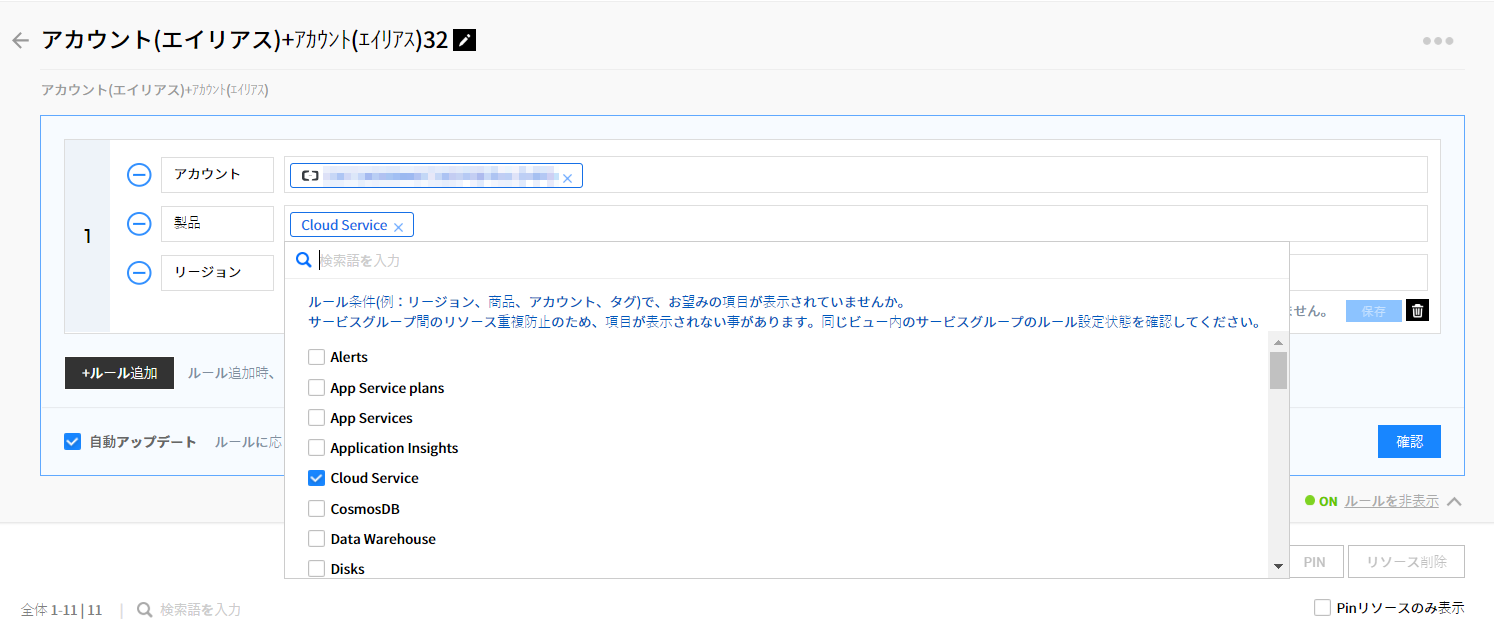1494x626 pixels.
Task: Check the Alerts checkbox
Action: (x=316, y=357)
